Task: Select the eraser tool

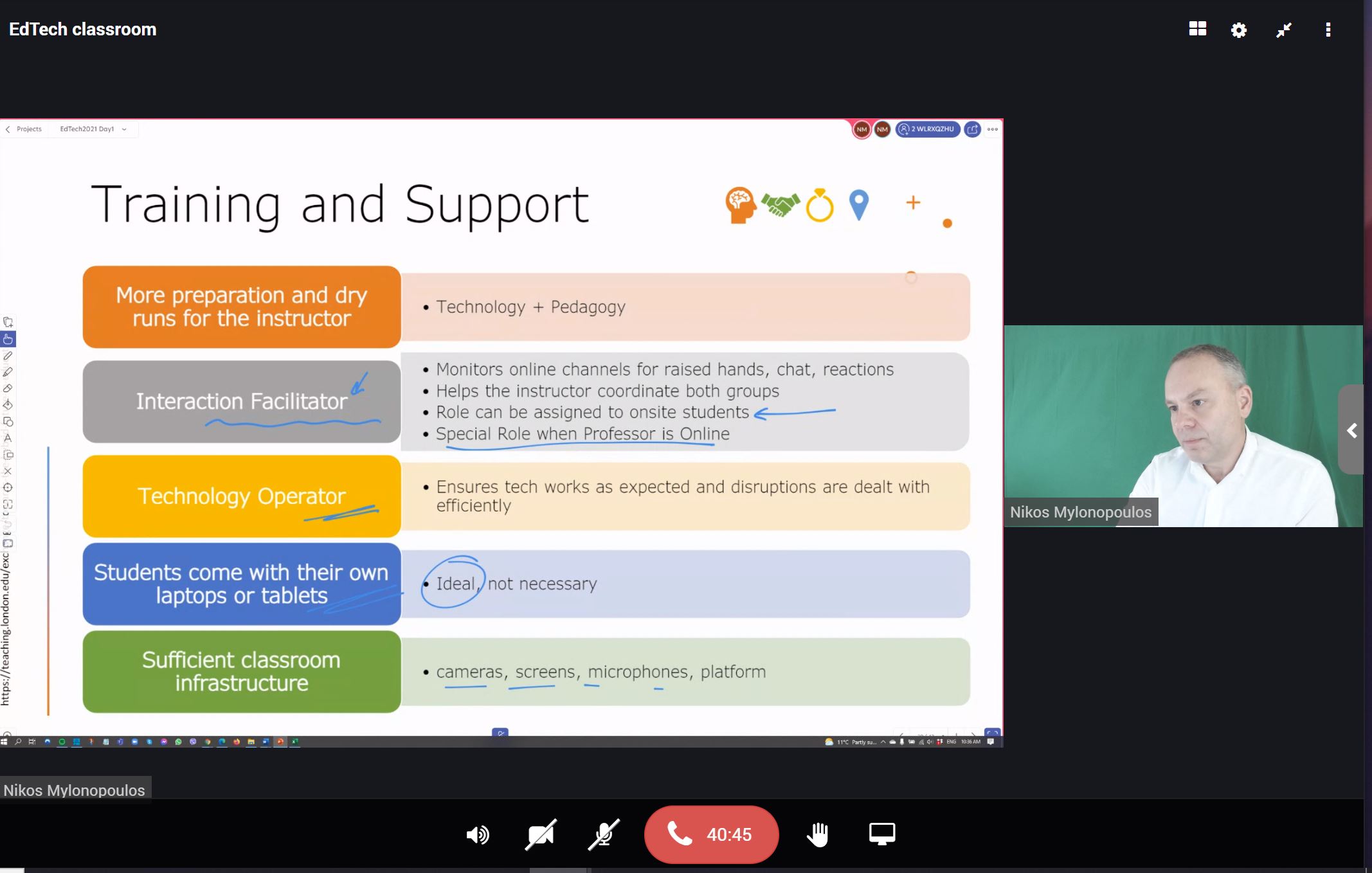Action: coord(8,388)
